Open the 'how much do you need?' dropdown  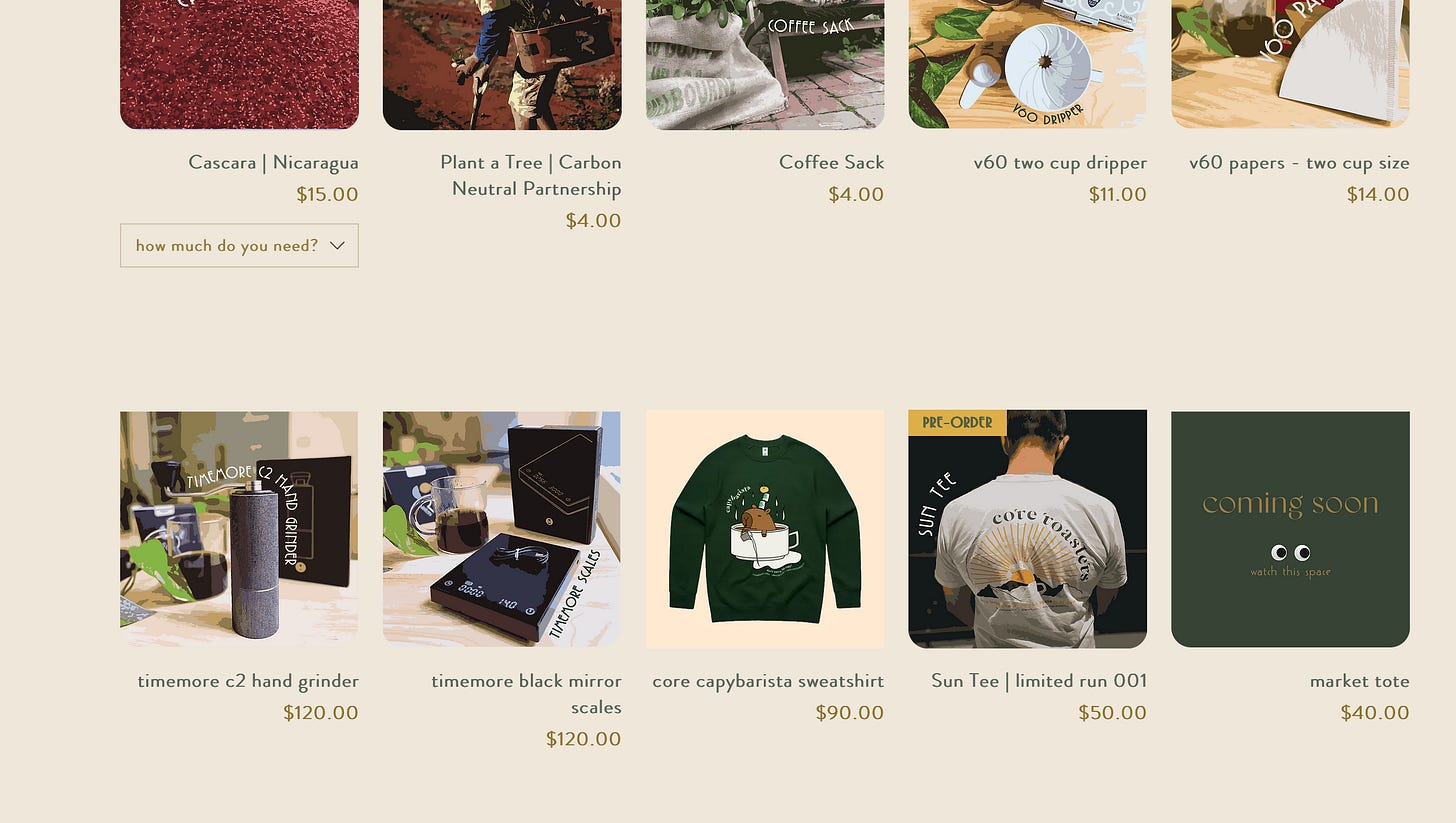[x=239, y=245]
